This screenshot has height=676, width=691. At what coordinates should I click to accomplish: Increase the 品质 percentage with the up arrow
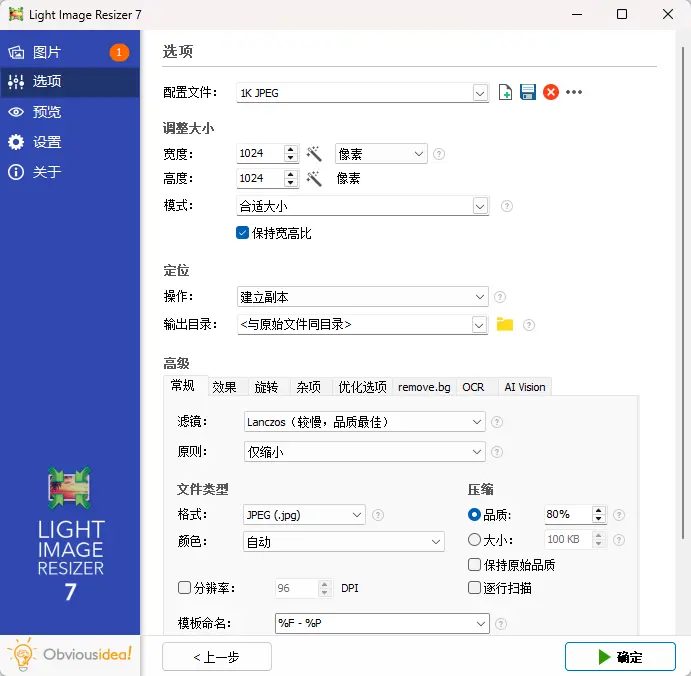pos(598,510)
